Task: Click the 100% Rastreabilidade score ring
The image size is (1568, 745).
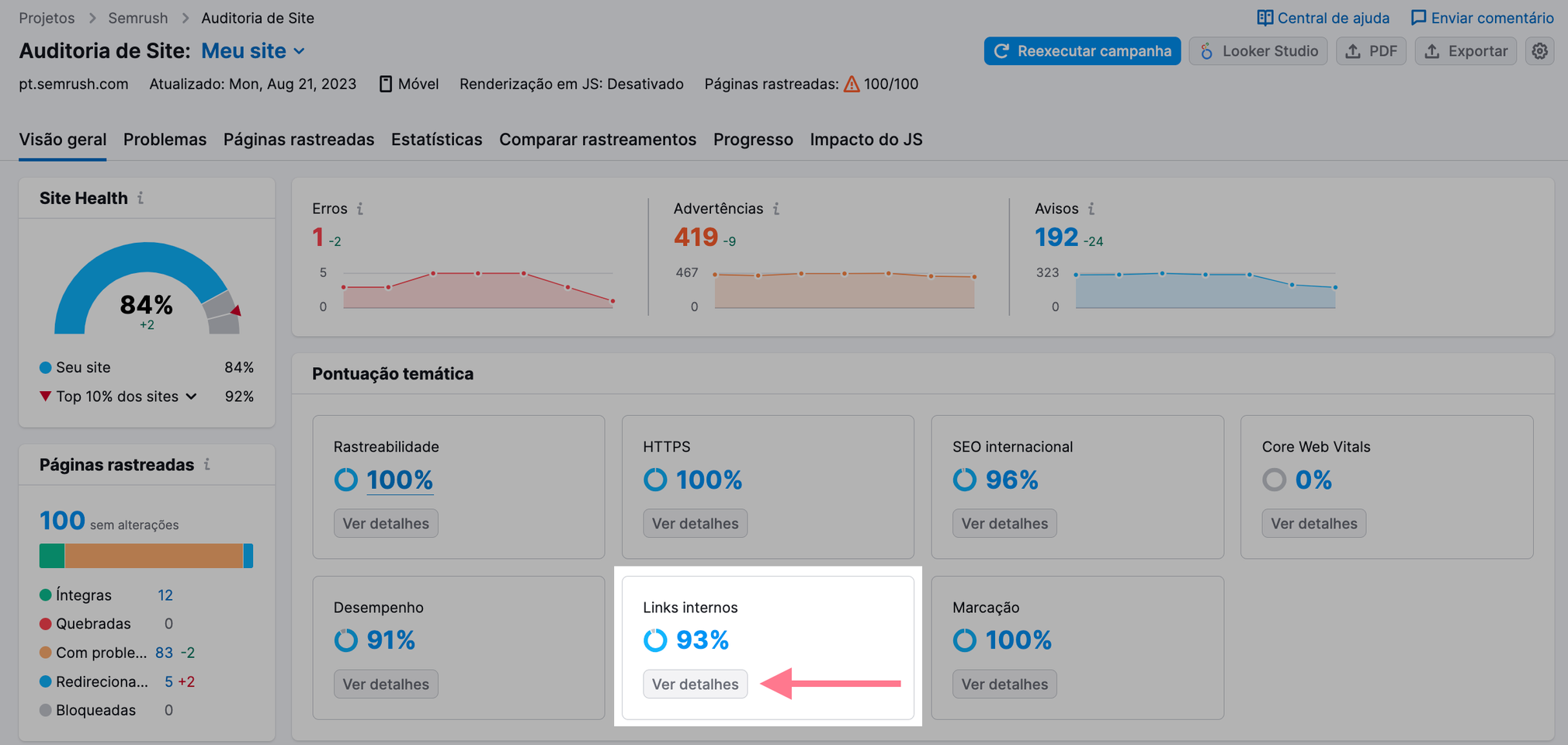Action: point(345,480)
